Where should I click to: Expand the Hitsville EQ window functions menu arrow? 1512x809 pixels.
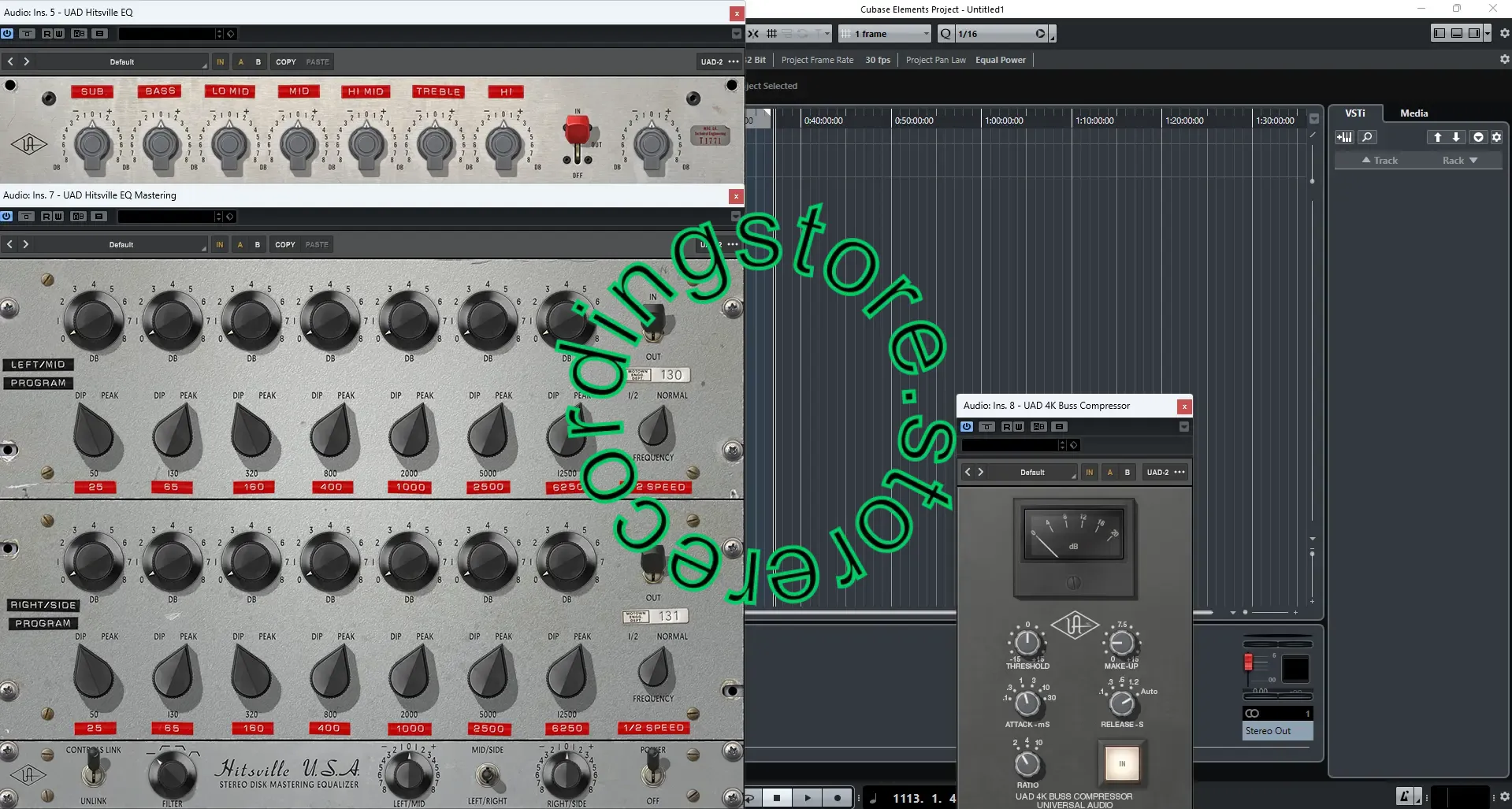click(x=736, y=33)
